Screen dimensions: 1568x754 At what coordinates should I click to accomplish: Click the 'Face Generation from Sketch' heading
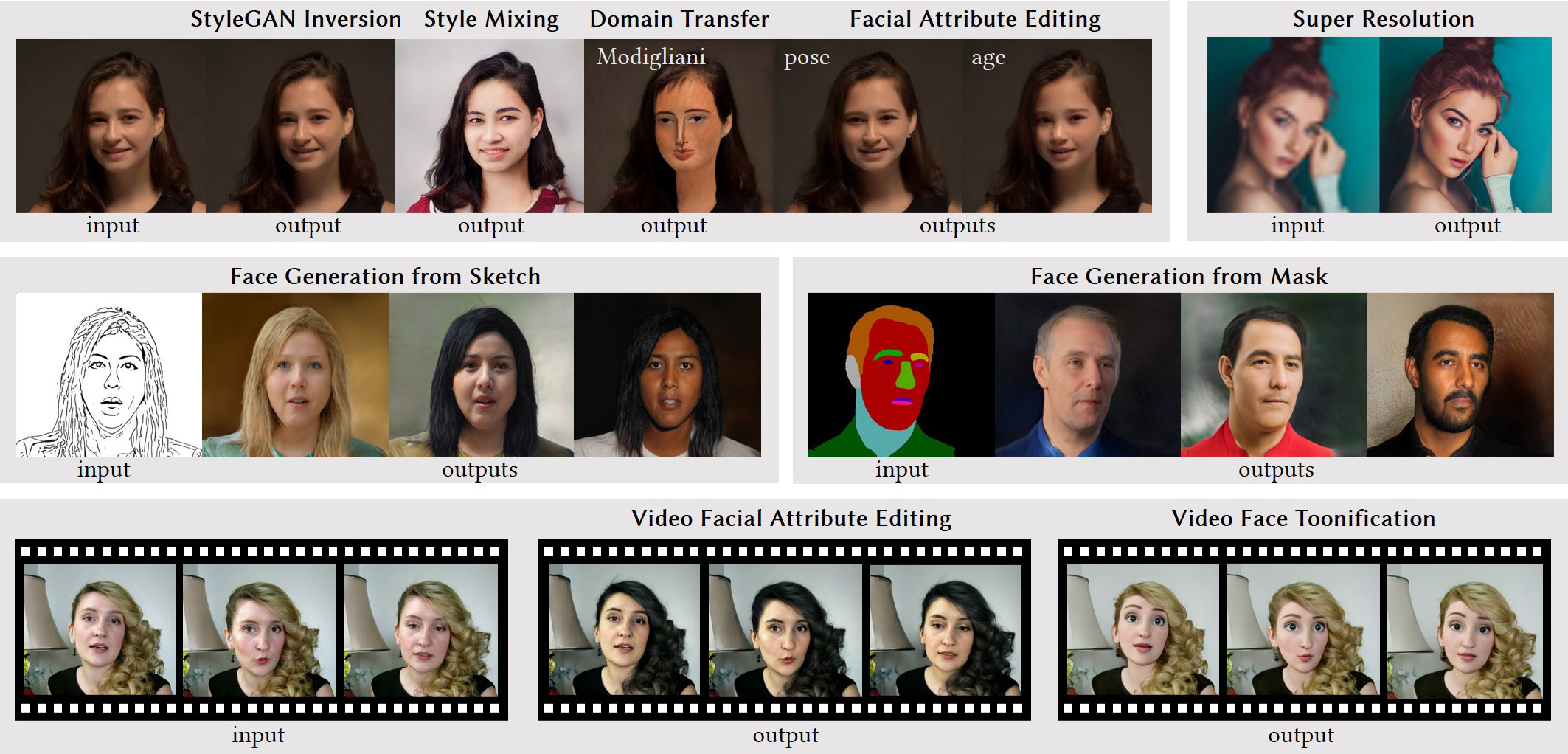click(385, 277)
